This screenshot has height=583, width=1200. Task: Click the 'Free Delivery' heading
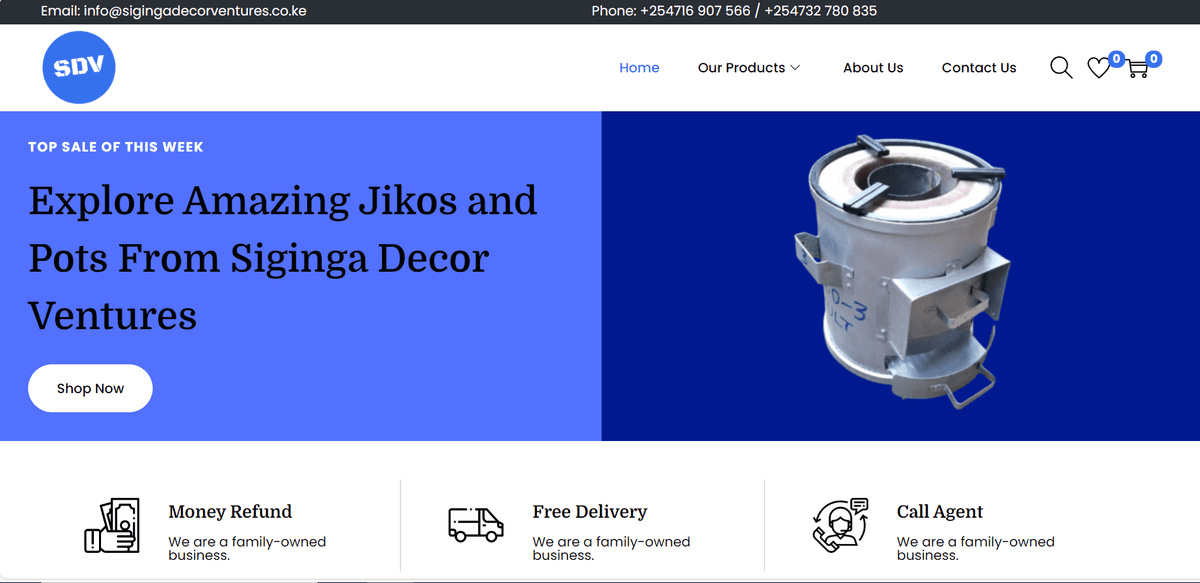point(590,512)
